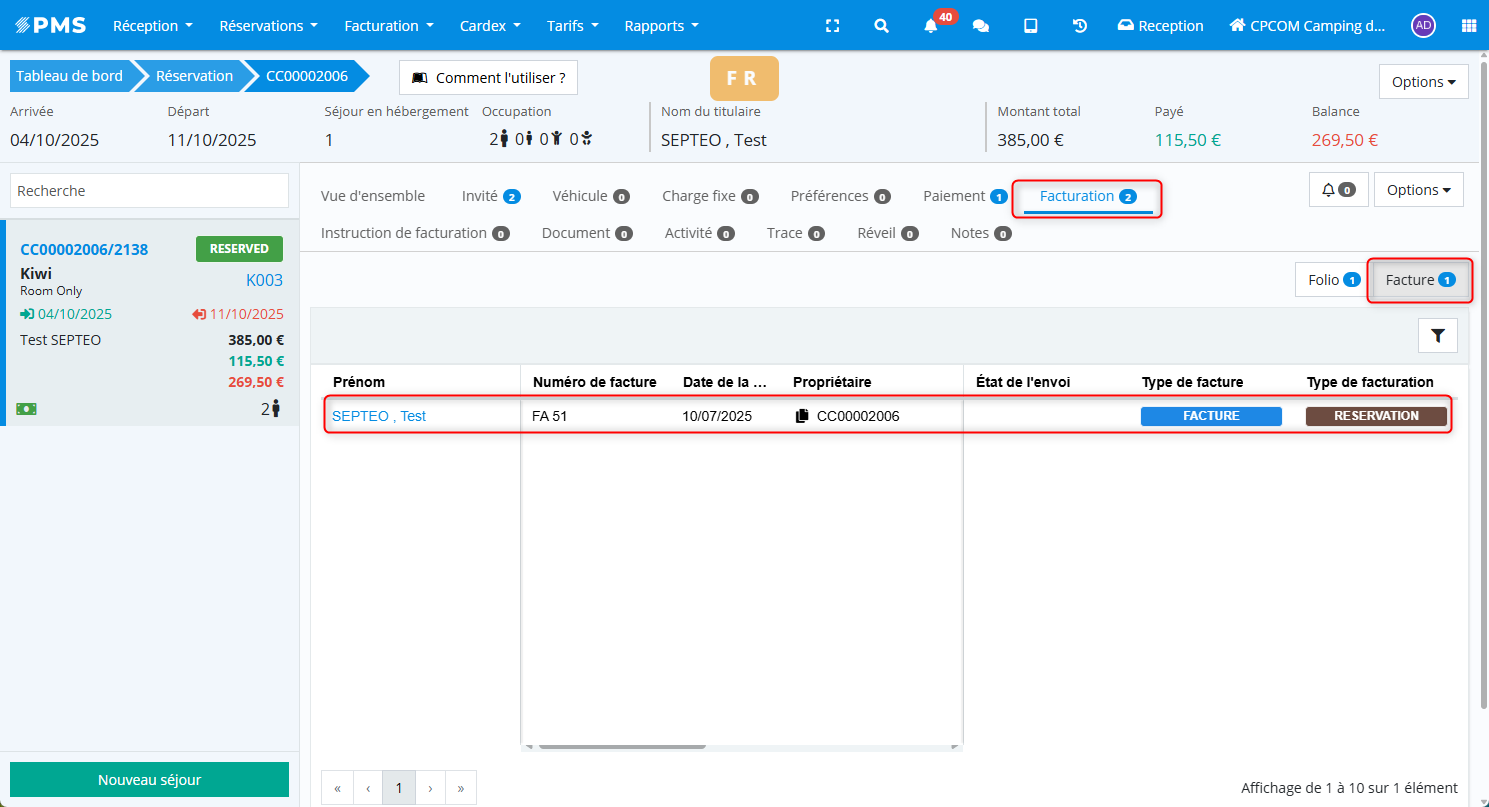Open the search magnifier icon
The height and width of the screenshot is (807, 1489).
point(881,26)
